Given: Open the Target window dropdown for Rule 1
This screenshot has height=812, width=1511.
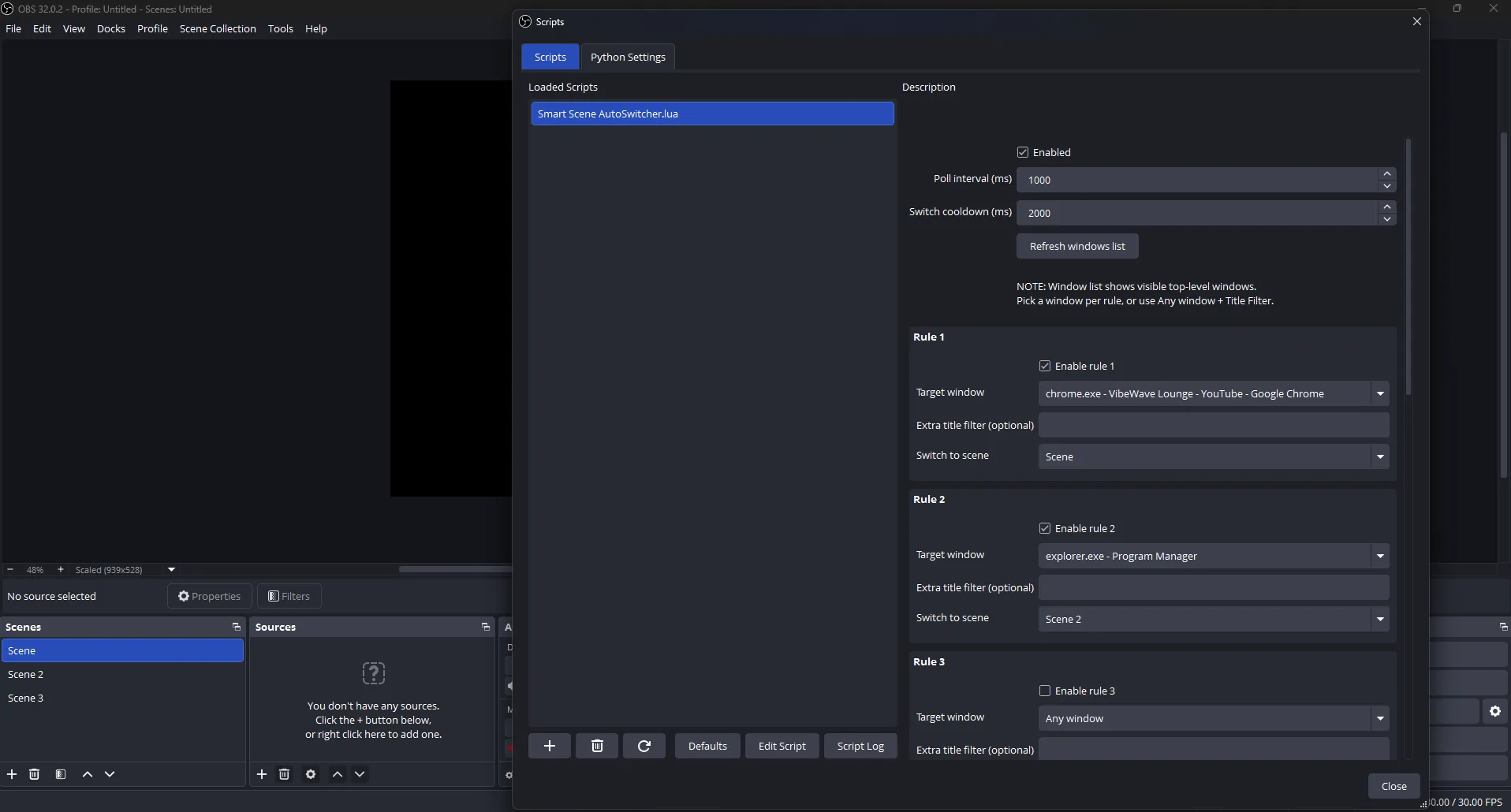Looking at the screenshot, I should (1380, 393).
